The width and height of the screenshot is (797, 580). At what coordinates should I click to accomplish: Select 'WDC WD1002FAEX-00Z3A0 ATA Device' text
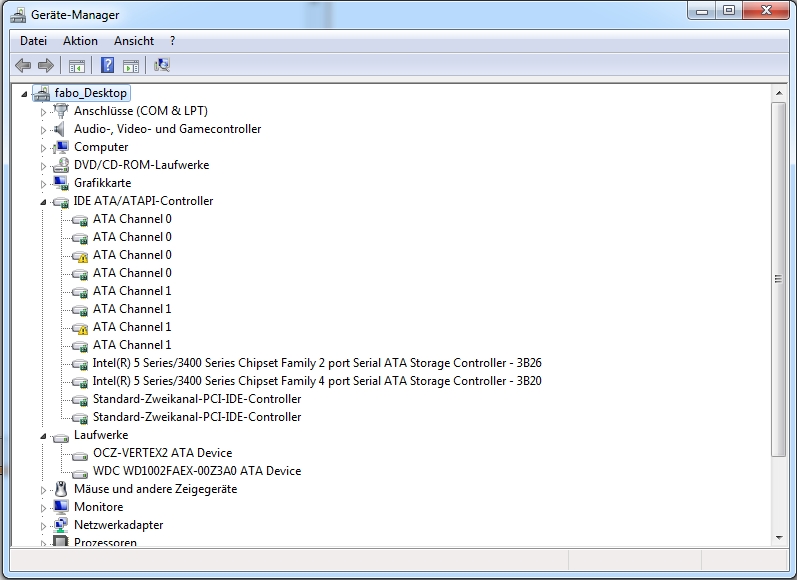[x=197, y=471]
